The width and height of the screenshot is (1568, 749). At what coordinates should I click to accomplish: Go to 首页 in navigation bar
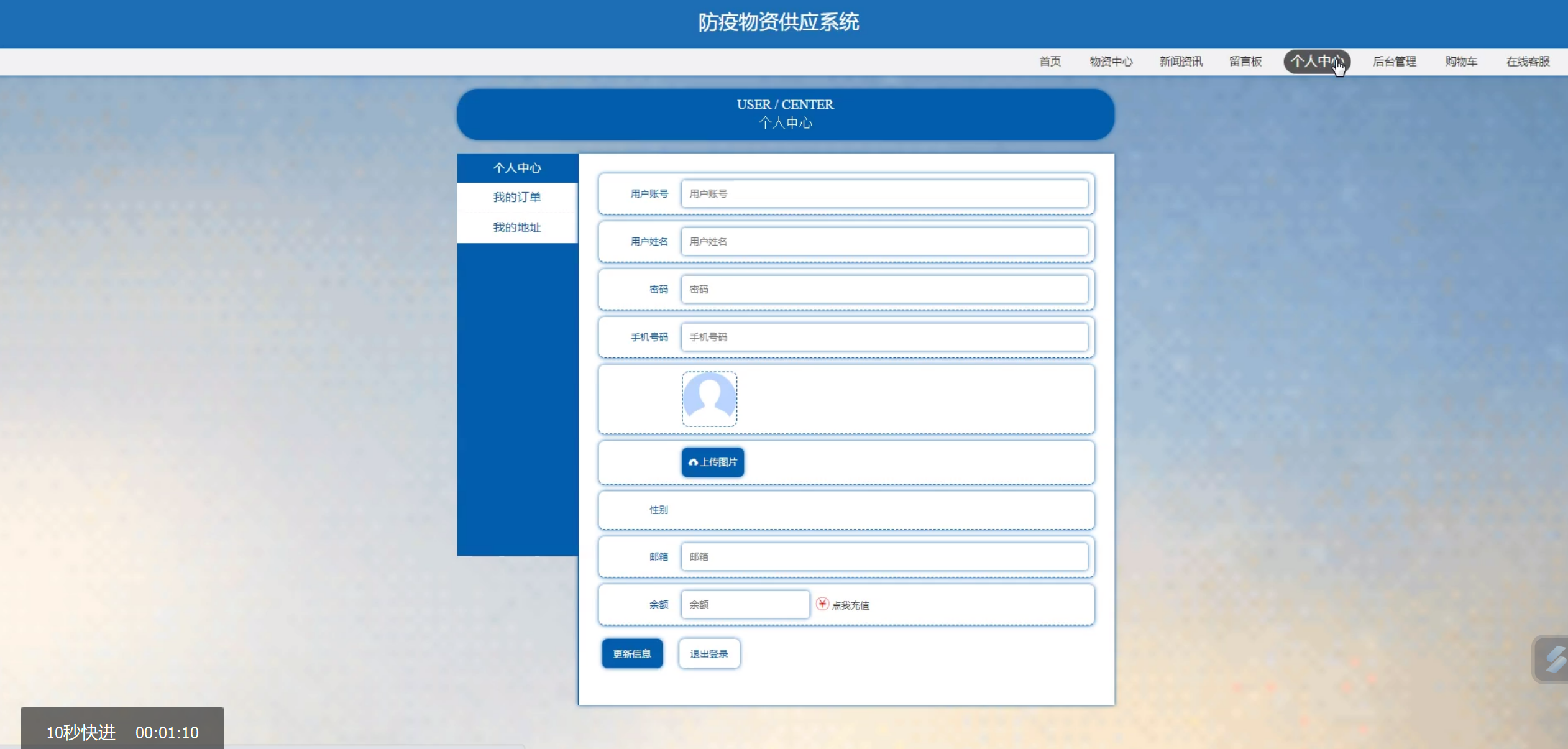coord(1050,62)
